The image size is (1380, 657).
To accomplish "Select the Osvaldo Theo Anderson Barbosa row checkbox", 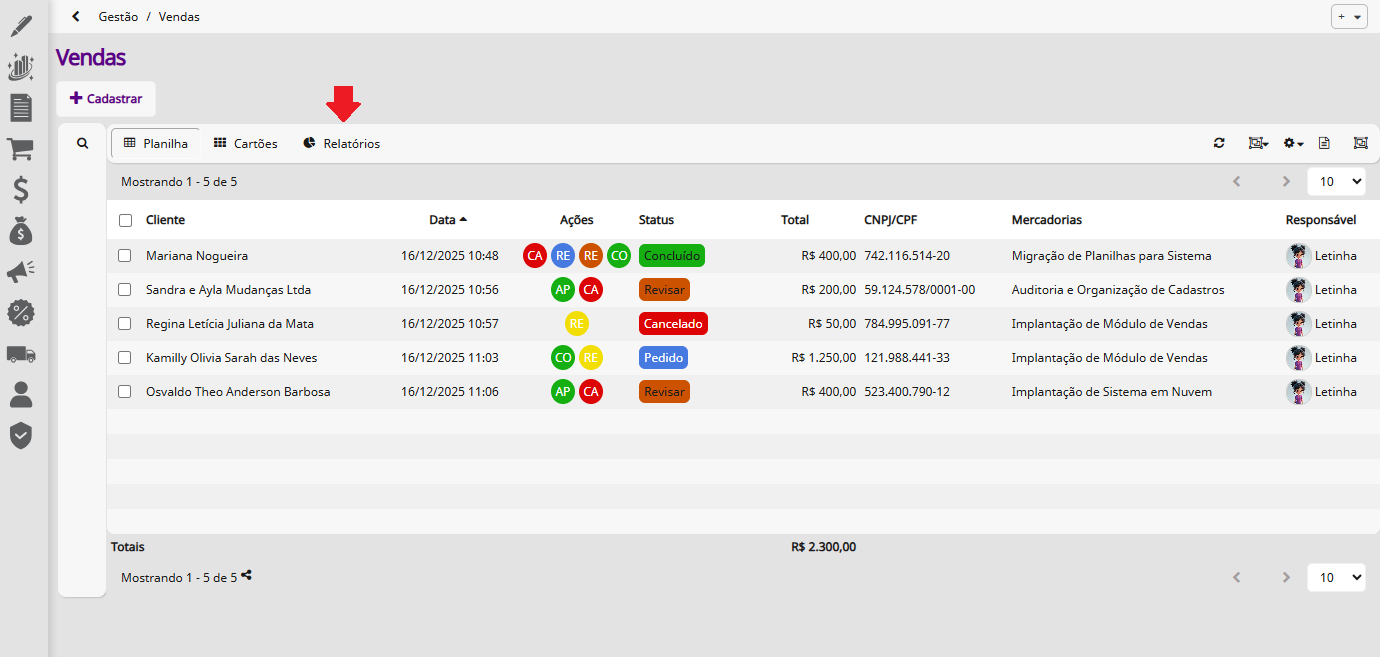I will point(125,392).
